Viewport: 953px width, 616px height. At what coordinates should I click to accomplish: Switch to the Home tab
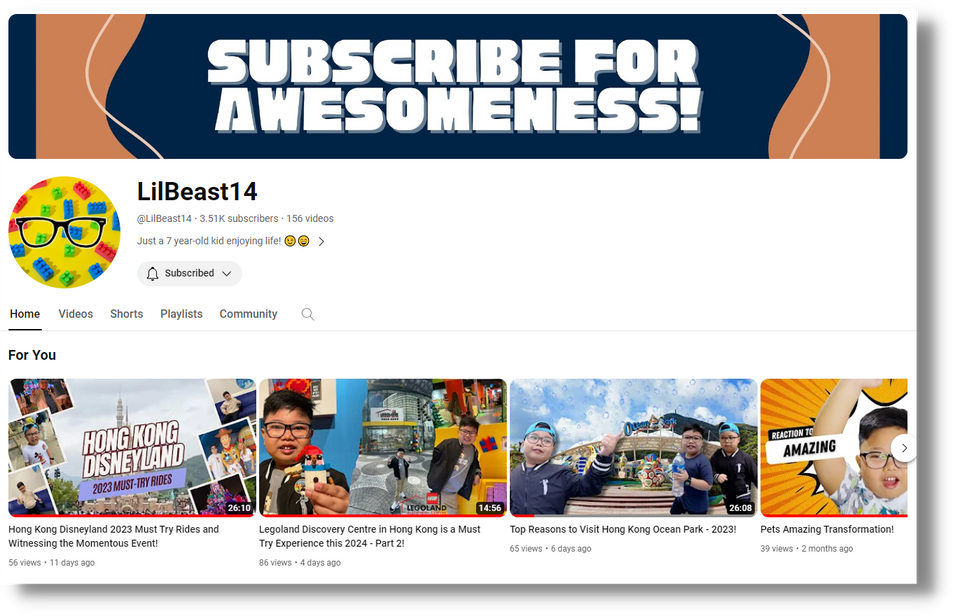(x=25, y=314)
